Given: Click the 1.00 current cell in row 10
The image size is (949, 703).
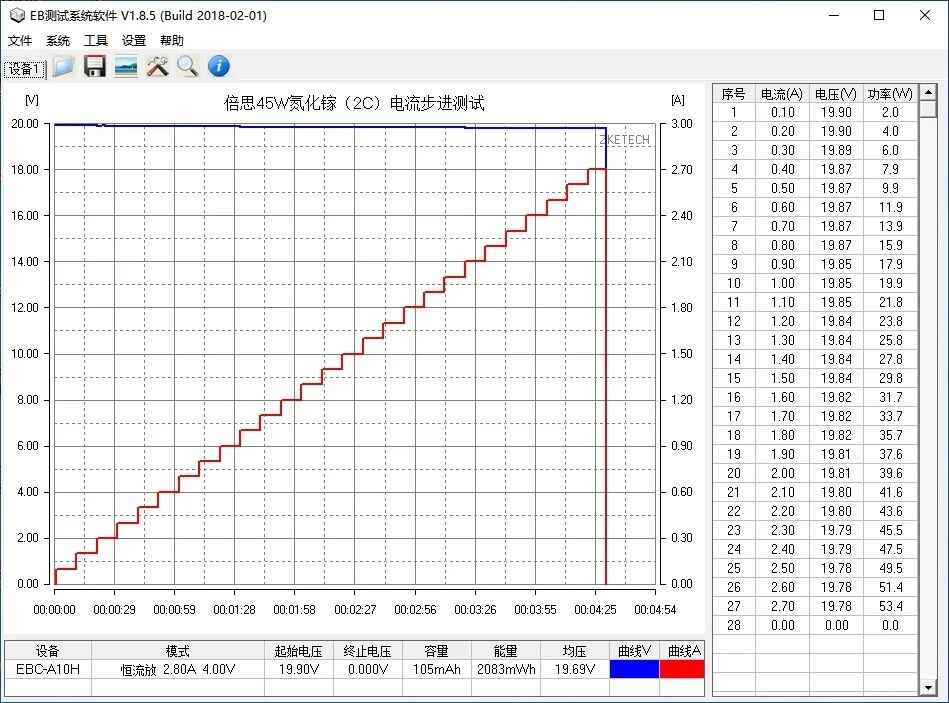Looking at the screenshot, I should (782, 283).
